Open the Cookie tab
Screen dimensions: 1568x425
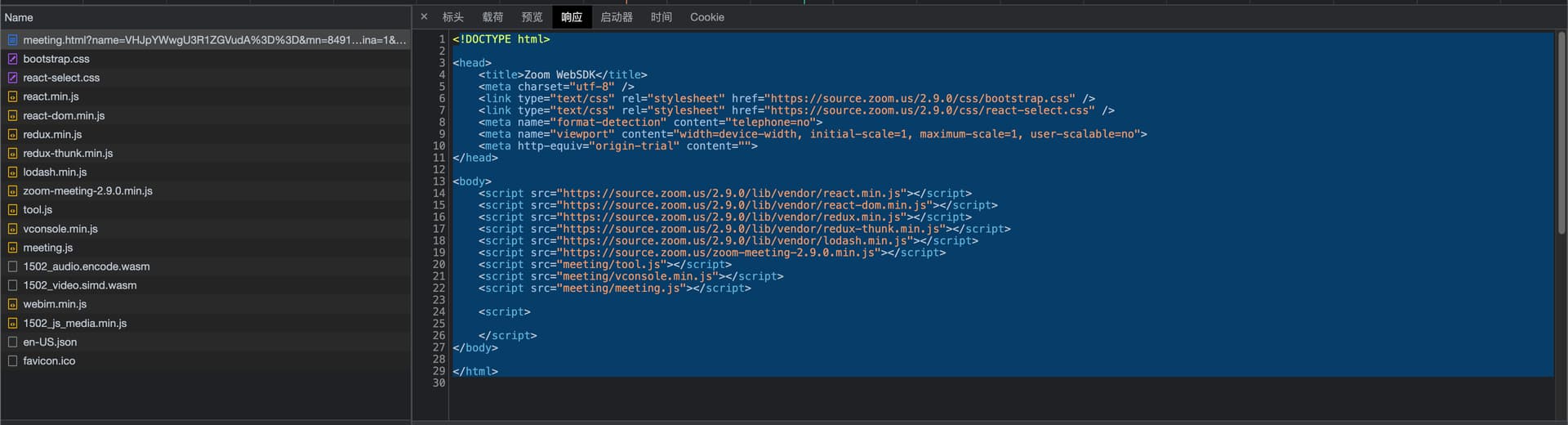[707, 16]
